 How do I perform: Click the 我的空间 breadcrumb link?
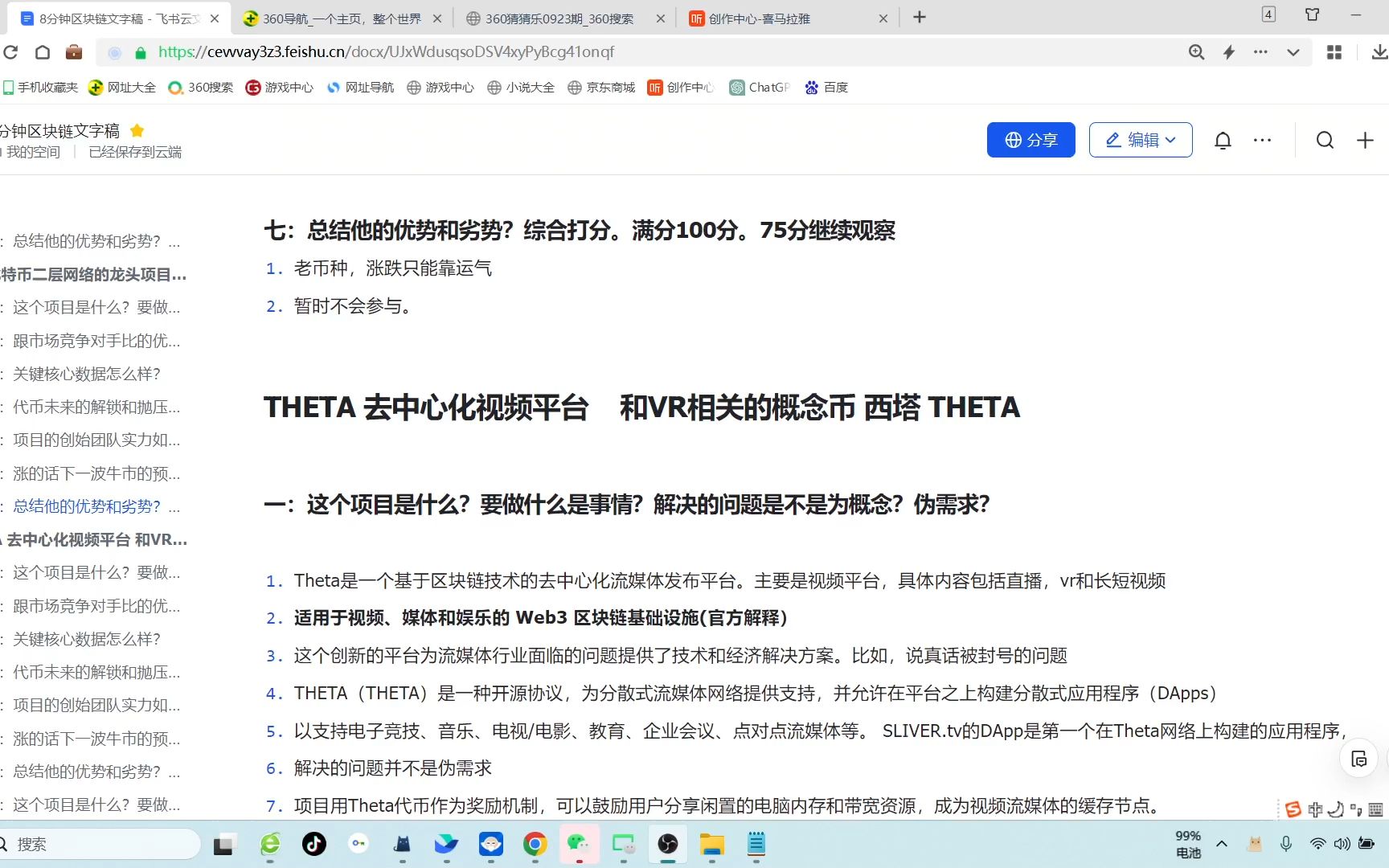pyautogui.click(x=33, y=152)
